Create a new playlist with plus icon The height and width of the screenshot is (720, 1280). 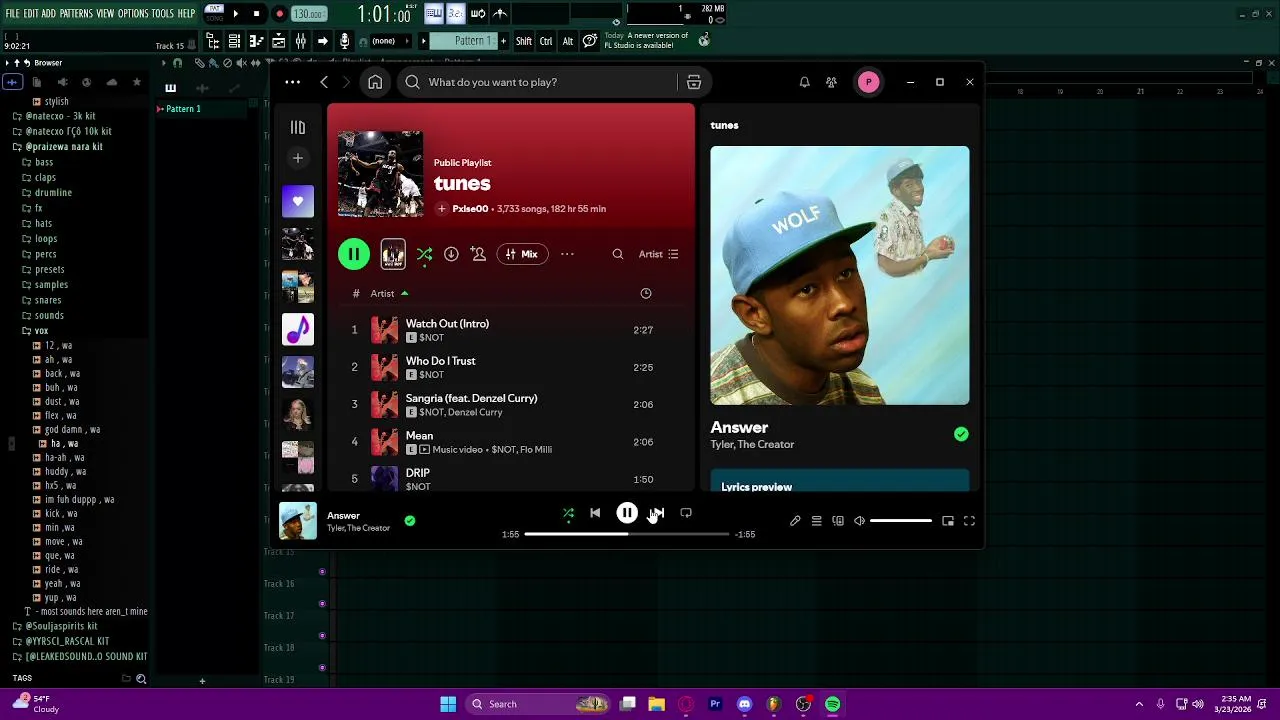pyautogui.click(x=297, y=158)
